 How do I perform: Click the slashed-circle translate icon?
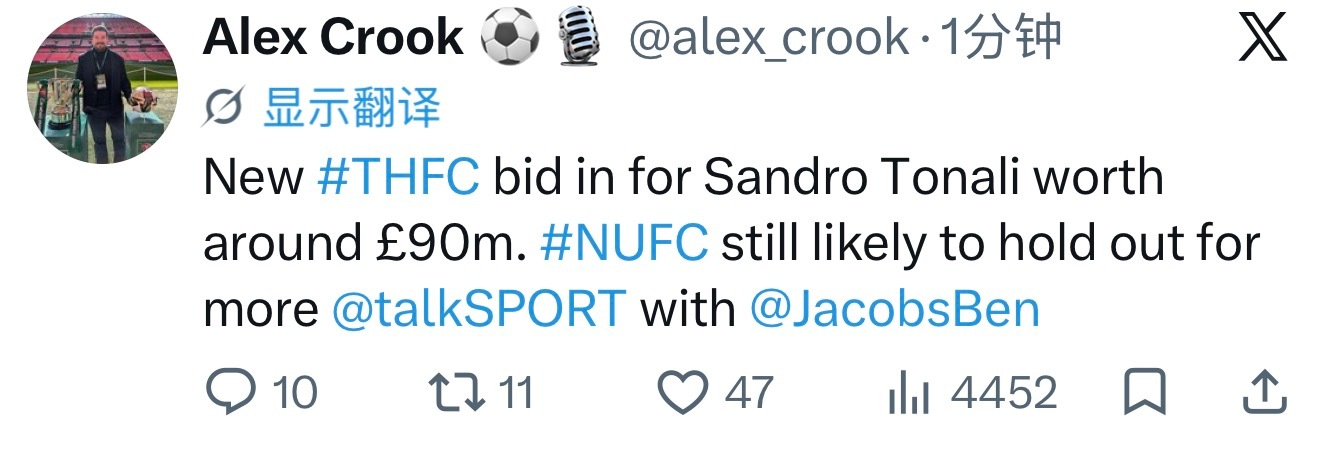click(222, 108)
